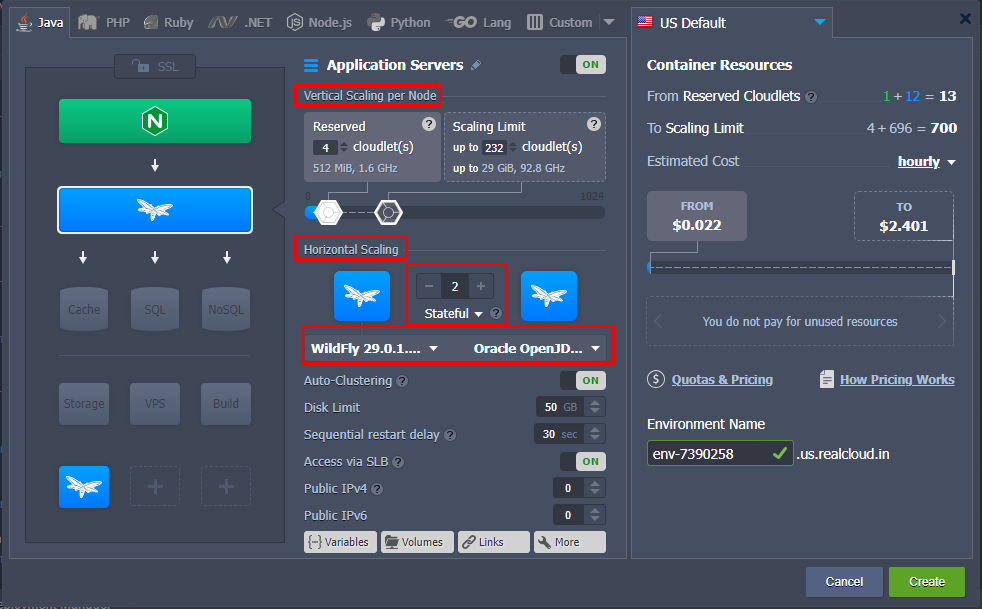Click the Create button
The height and width of the screenshot is (609, 982).
pos(926,582)
